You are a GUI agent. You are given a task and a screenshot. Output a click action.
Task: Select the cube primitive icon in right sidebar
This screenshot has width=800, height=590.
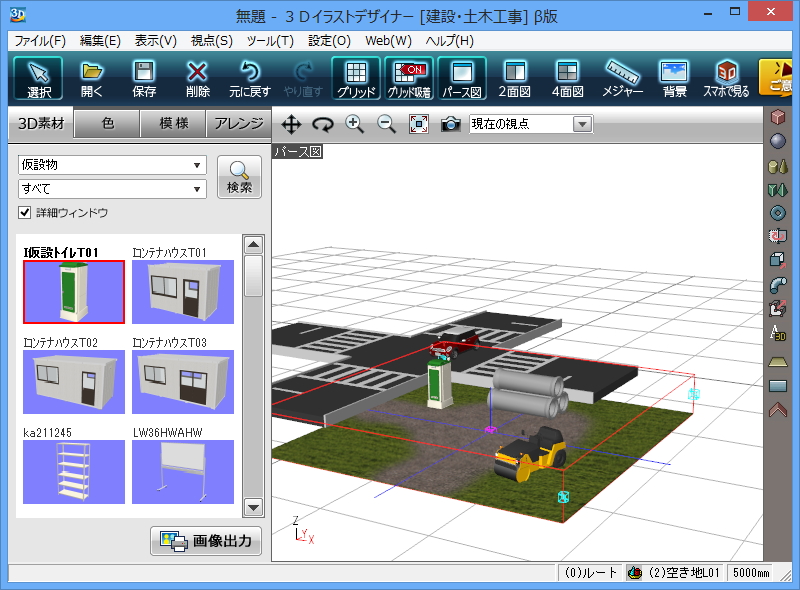(779, 115)
